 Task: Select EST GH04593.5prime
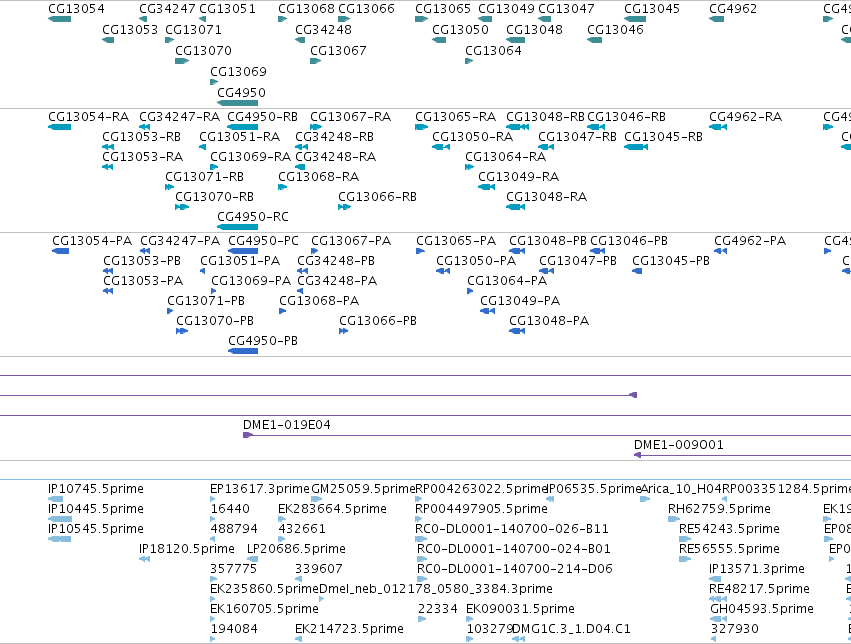click(718, 619)
